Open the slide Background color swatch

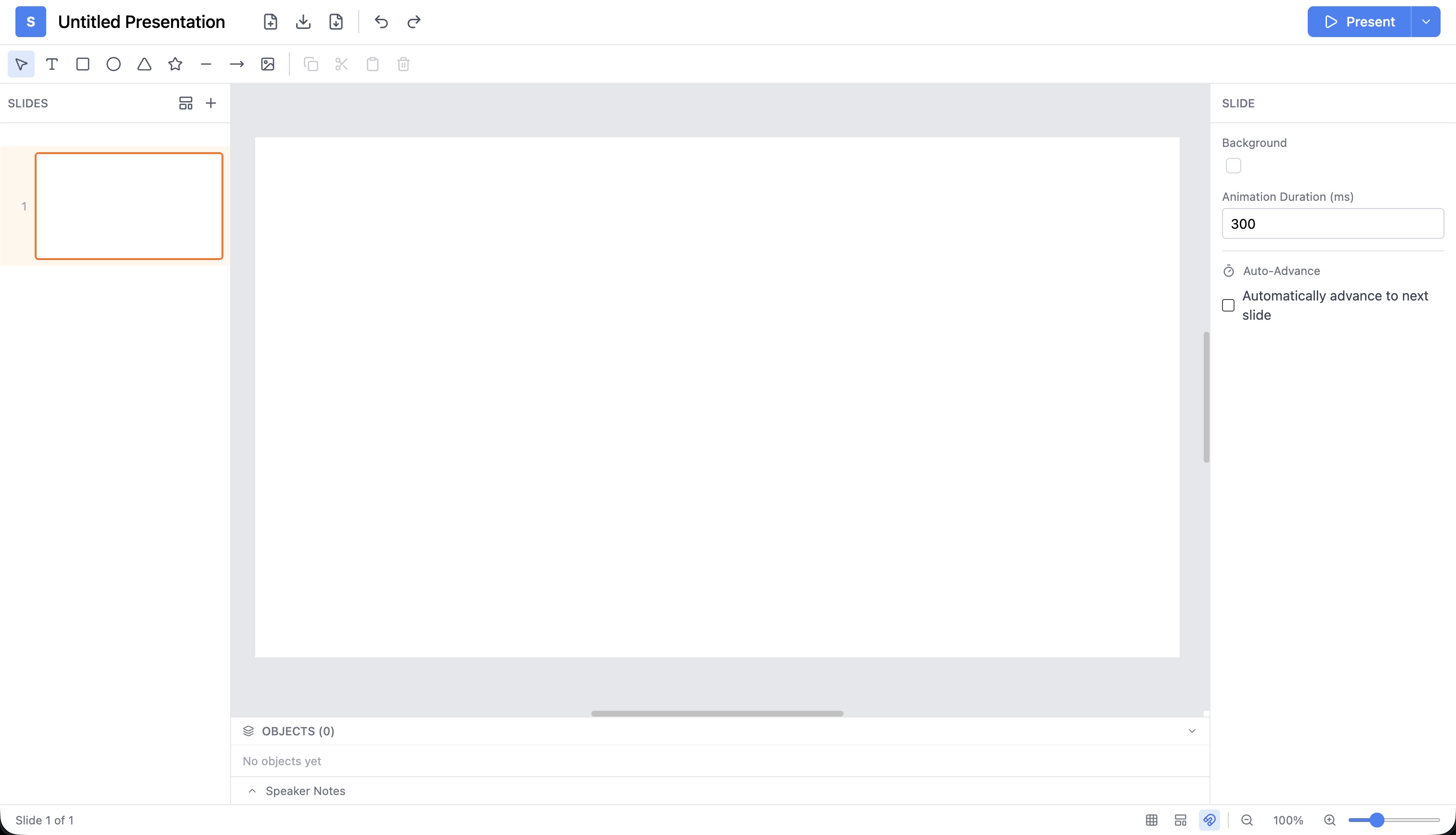[1234, 166]
